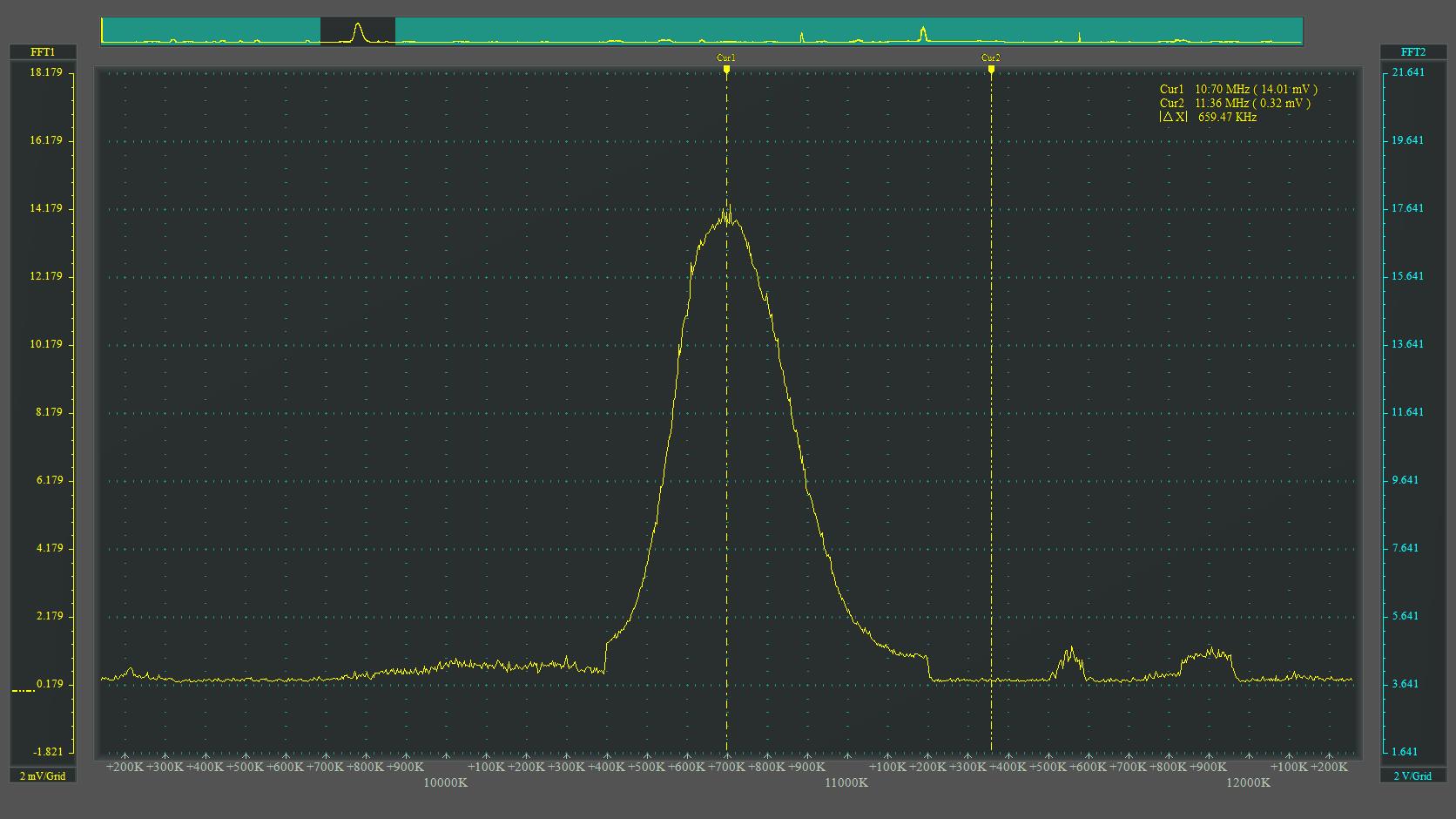1456x819 pixels.
Task: Click the Cur2 11.36 MHz readout
Action: coord(1235,103)
